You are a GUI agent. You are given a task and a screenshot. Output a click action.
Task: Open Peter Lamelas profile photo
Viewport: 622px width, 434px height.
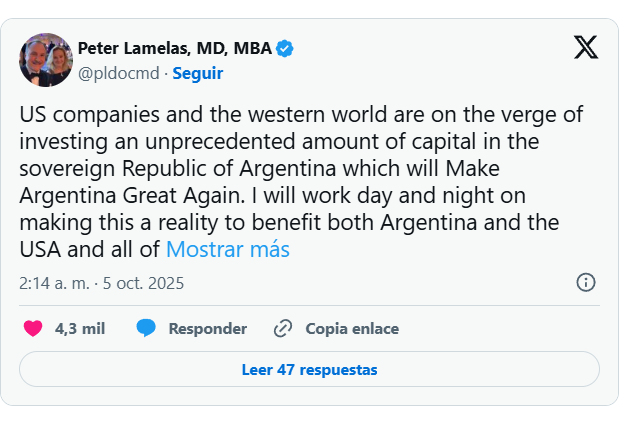(46, 60)
